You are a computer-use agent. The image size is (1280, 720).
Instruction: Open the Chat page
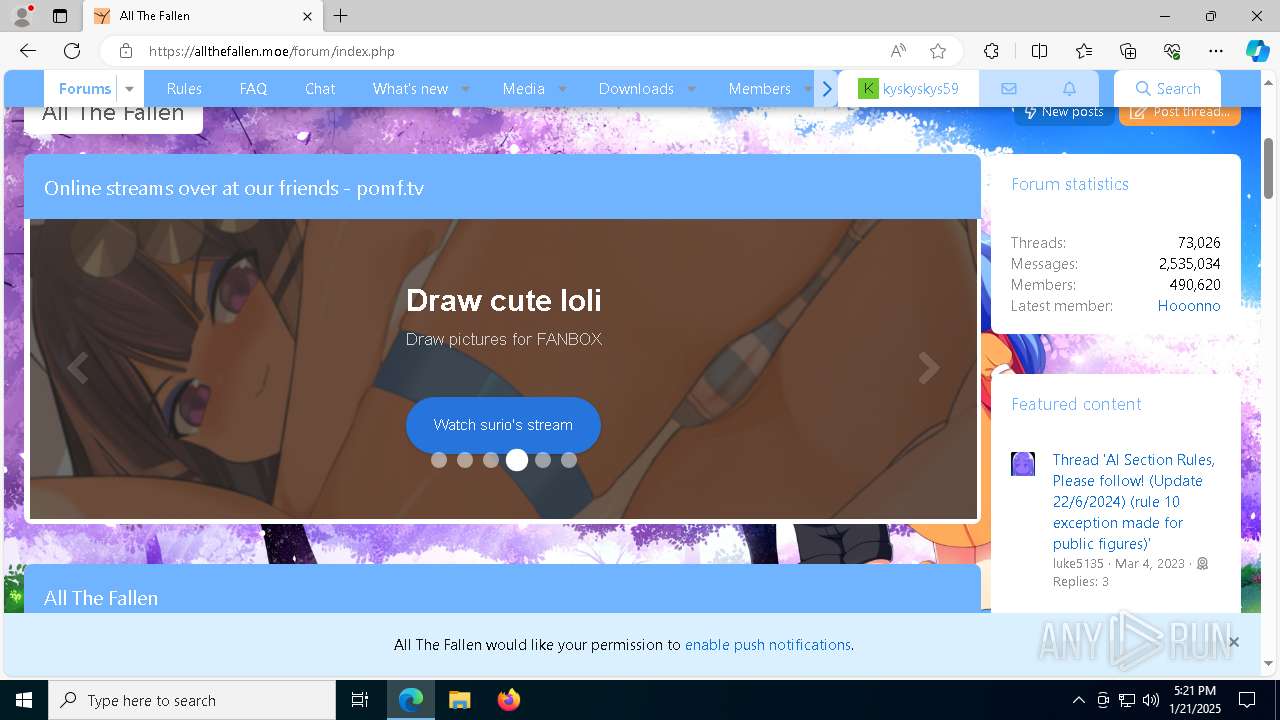[x=320, y=89]
